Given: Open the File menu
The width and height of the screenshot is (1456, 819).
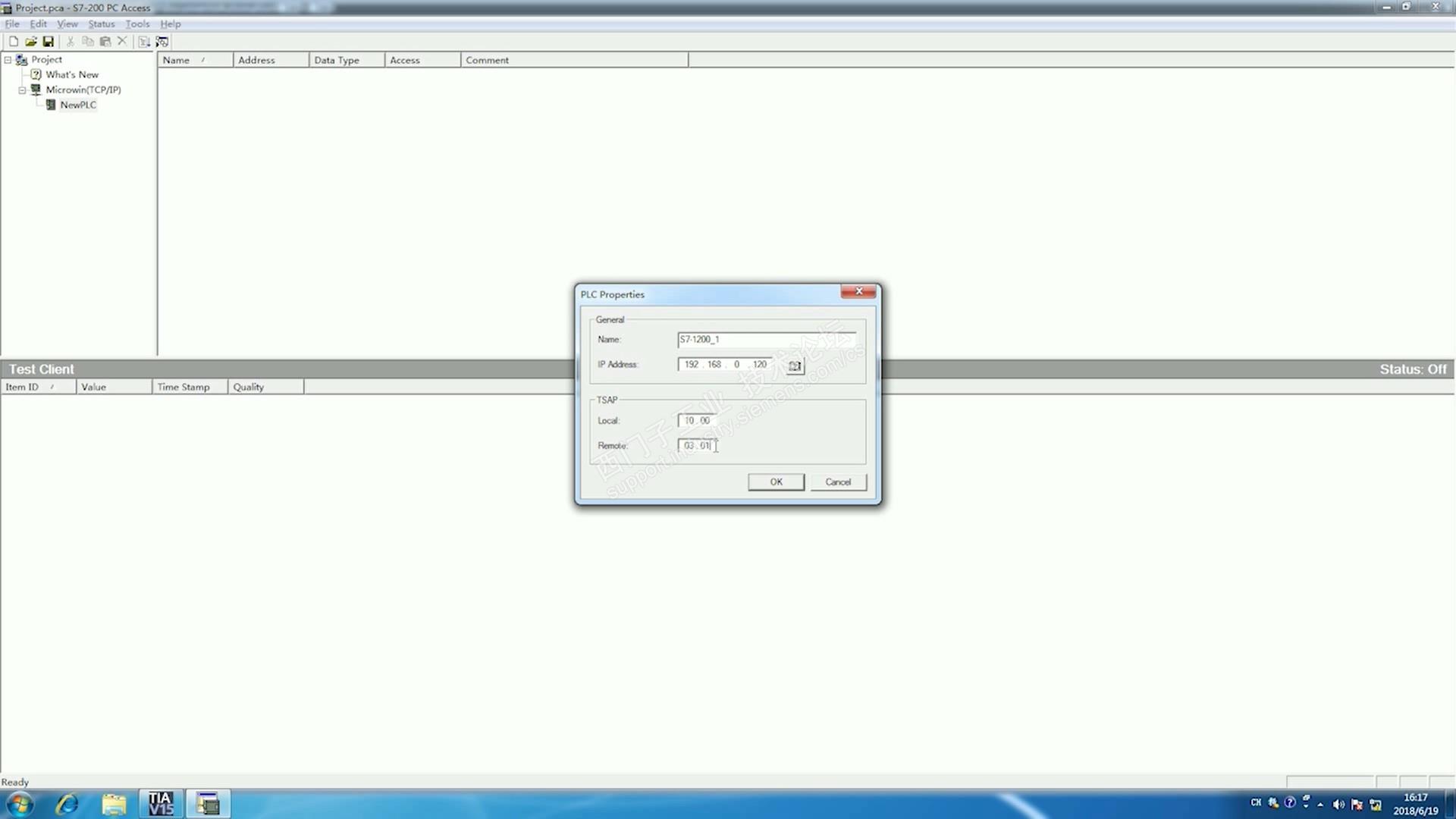Looking at the screenshot, I should [12, 24].
